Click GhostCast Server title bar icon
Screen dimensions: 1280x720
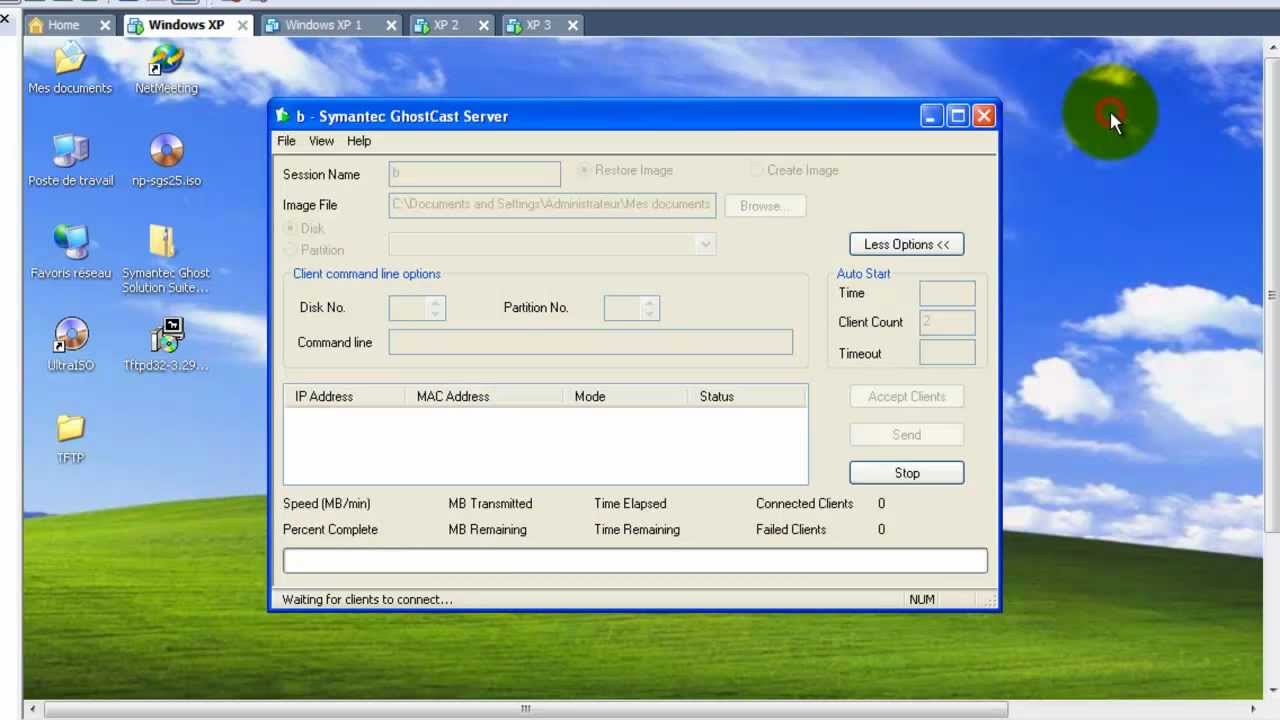point(283,116)
